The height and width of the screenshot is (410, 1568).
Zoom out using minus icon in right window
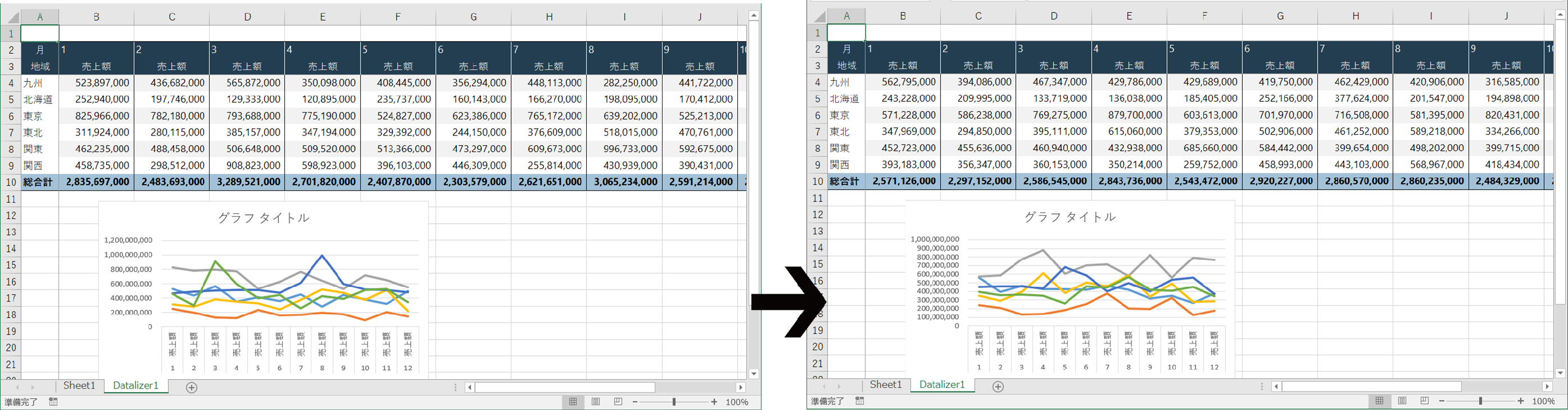pos(1442,401)
